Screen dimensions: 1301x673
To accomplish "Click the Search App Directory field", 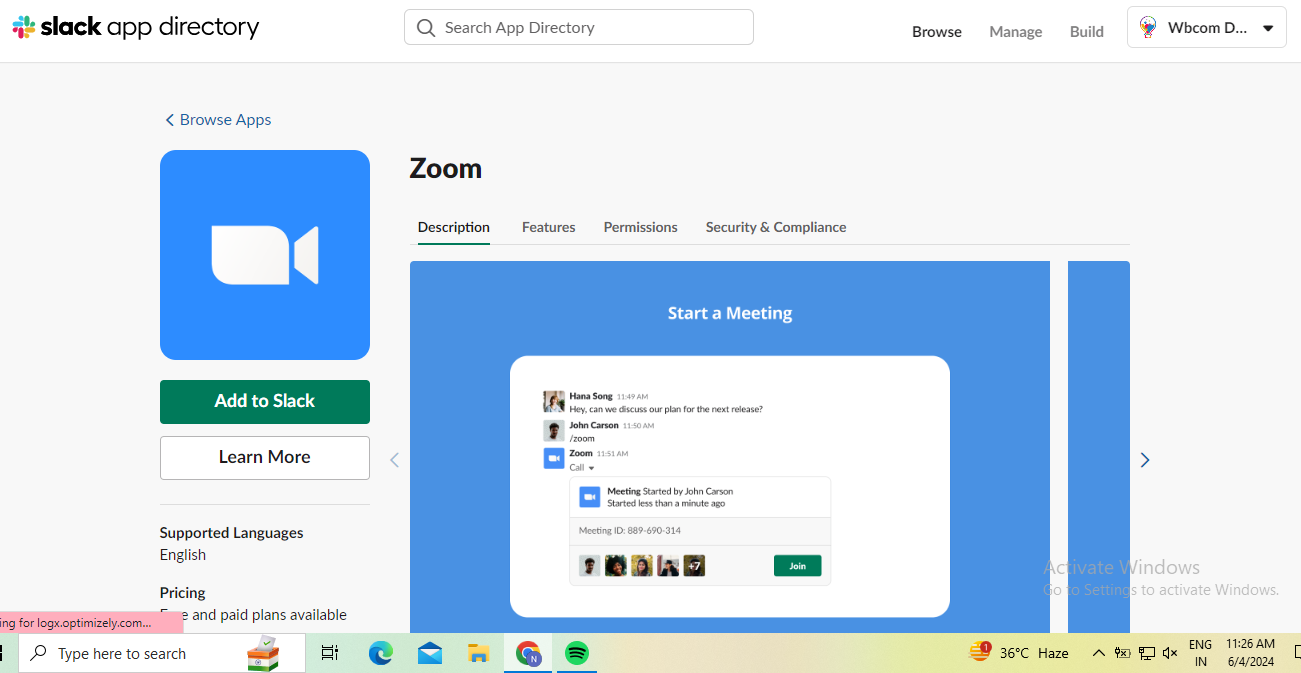I will [x=579, y=28].
